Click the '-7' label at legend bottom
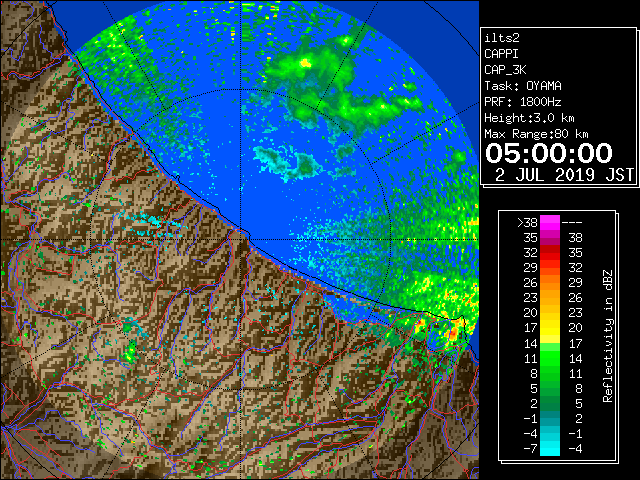Image resolution: width=640 pixels, height=480 pixels. (531, 449)
